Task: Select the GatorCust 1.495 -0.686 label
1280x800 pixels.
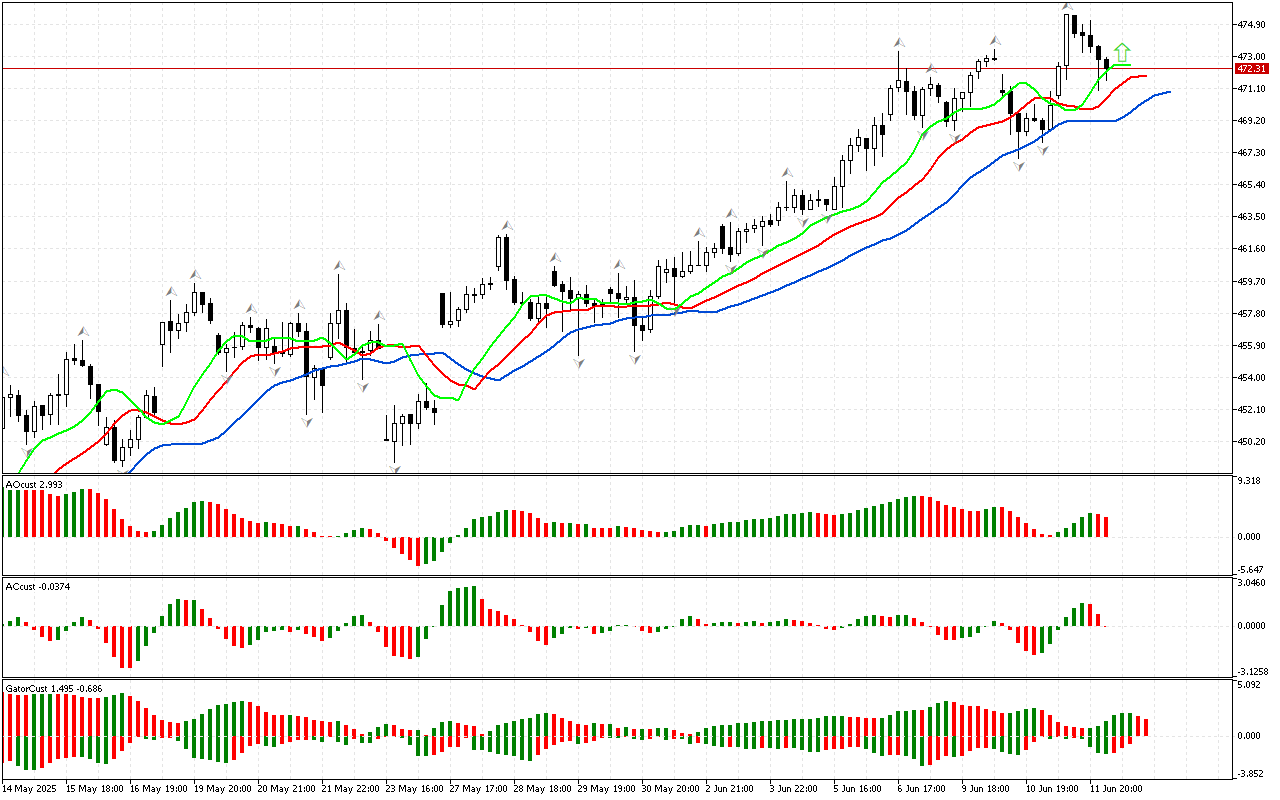Action: (54, 688)
